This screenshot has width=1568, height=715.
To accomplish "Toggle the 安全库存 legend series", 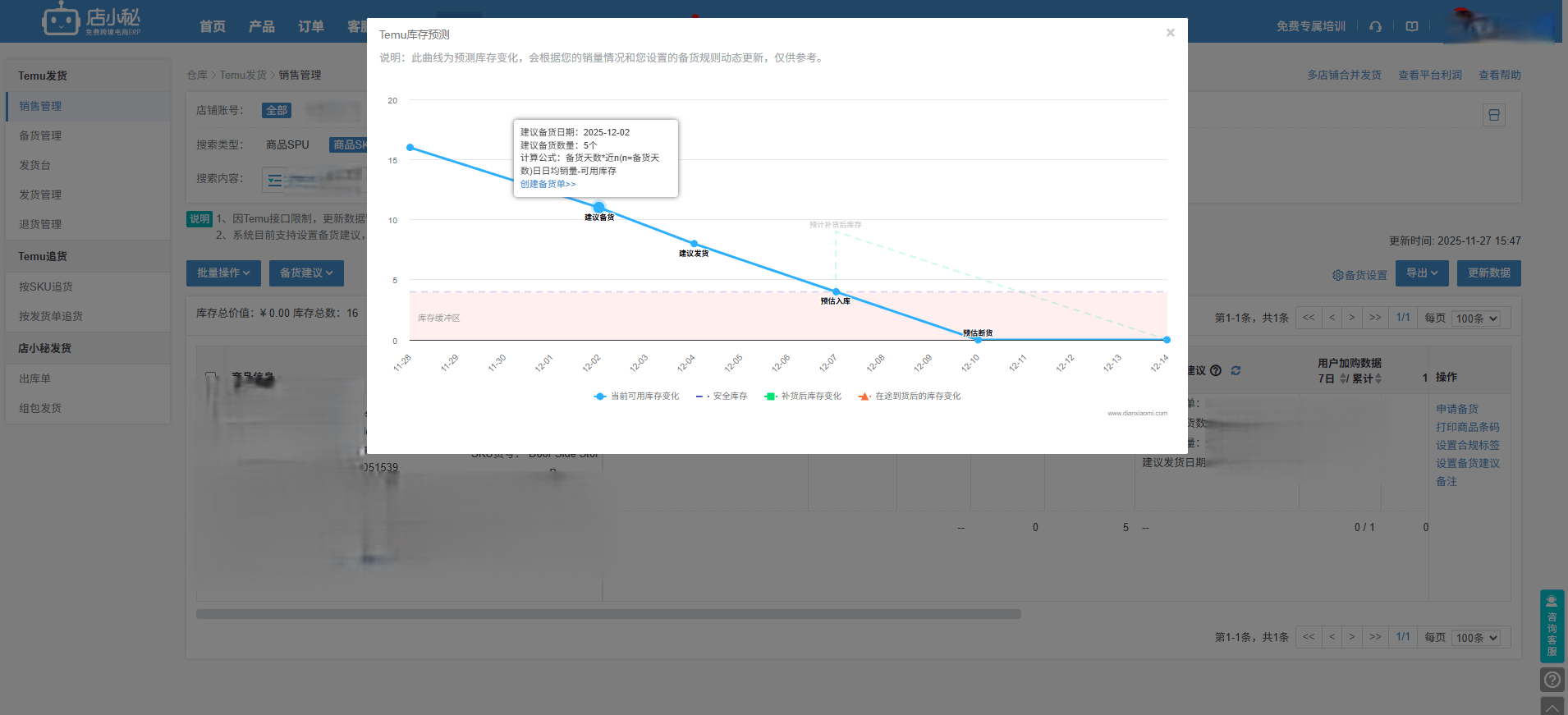I will 722,396.
